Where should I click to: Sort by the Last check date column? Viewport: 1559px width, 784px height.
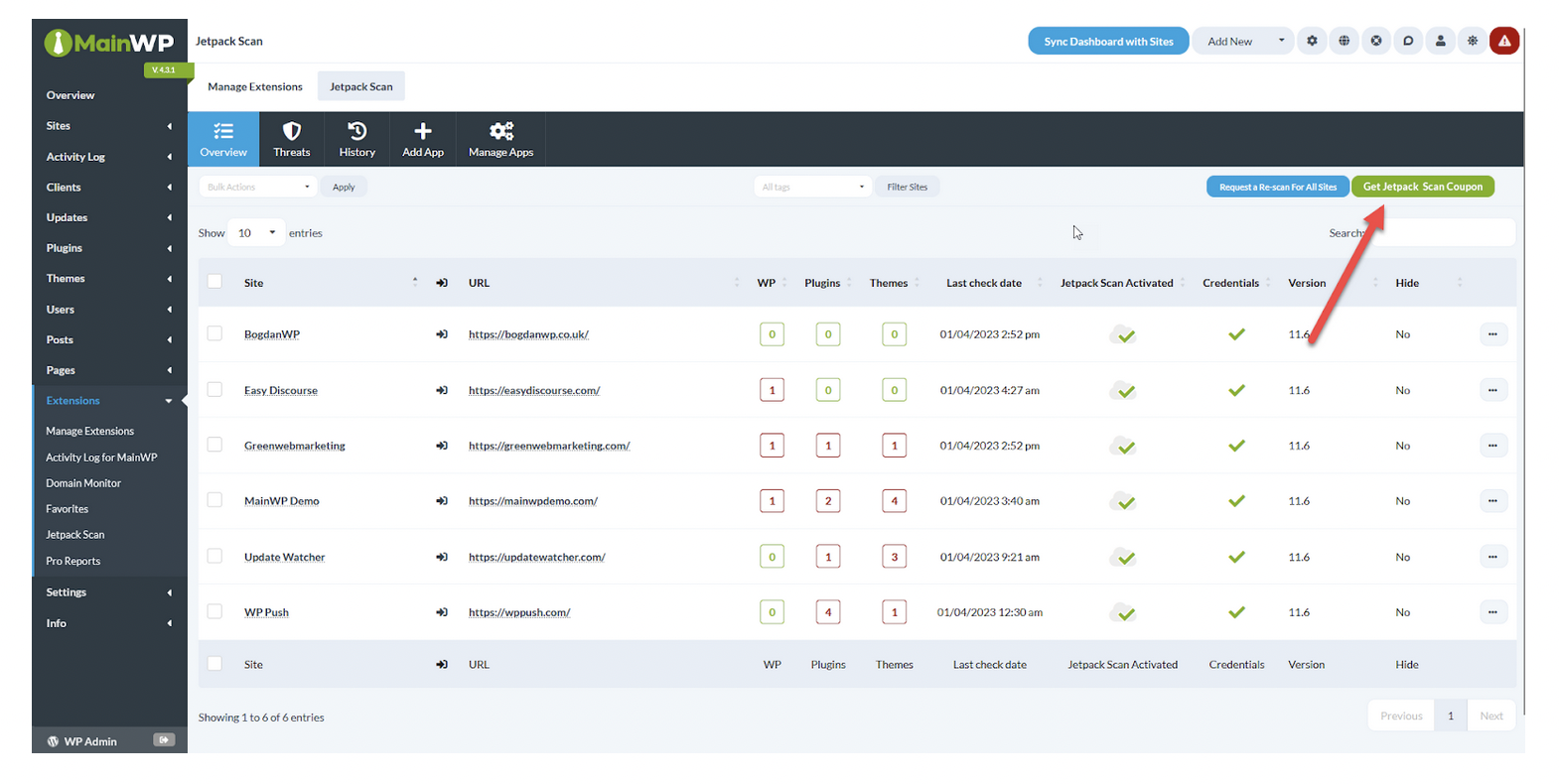(x=984, y=283)
